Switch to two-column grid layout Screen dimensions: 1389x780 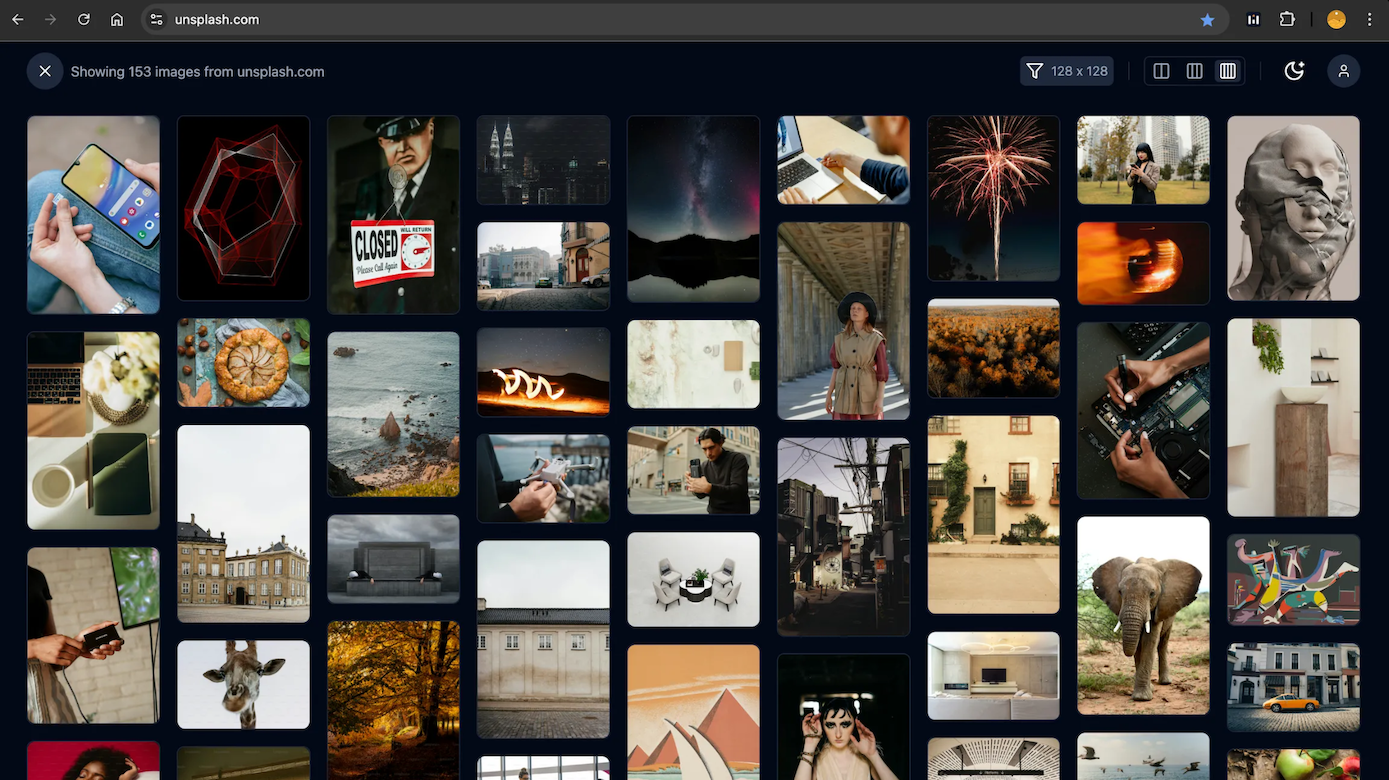1161,71
